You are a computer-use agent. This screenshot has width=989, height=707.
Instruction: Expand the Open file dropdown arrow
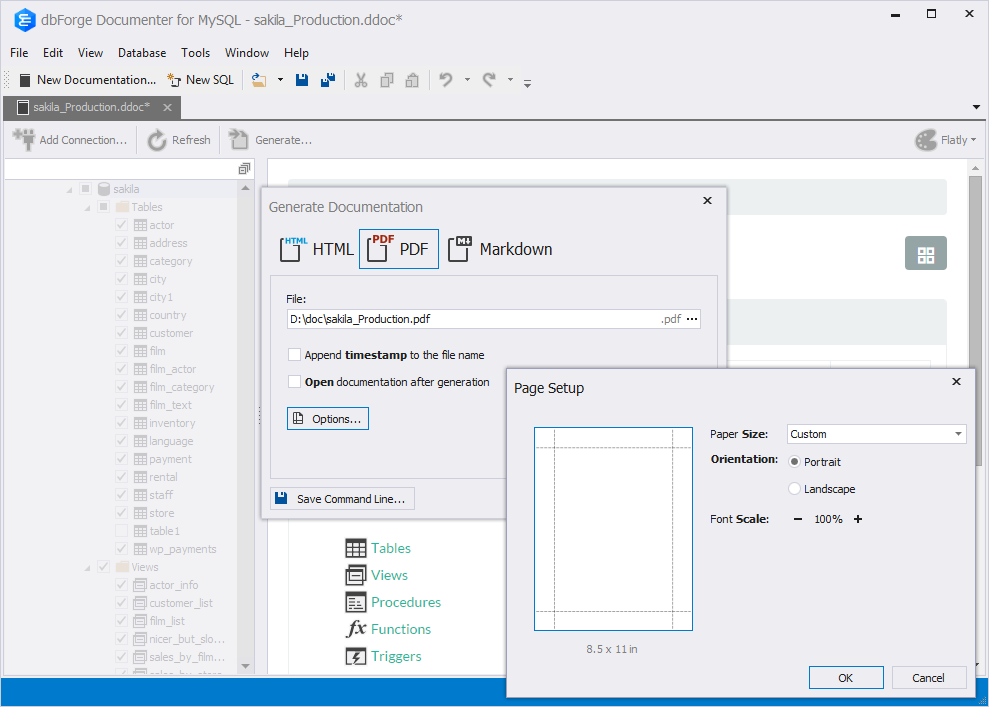point(280,80)
